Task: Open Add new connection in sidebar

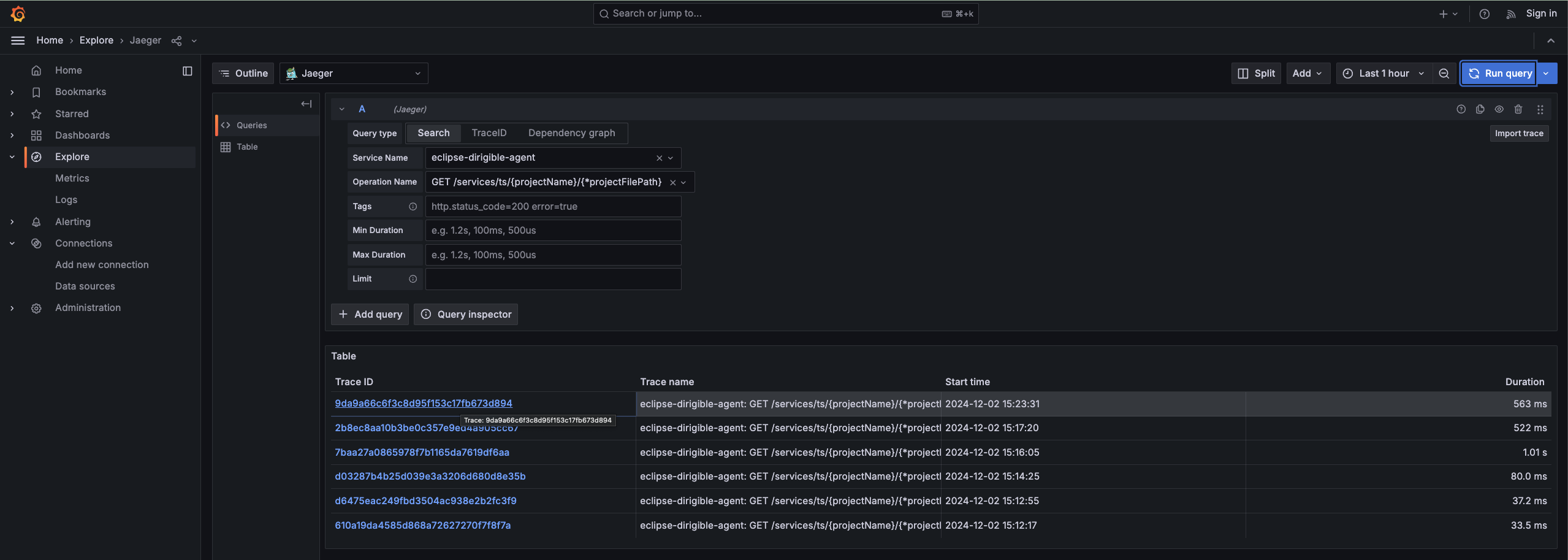Action: (102, 265)
